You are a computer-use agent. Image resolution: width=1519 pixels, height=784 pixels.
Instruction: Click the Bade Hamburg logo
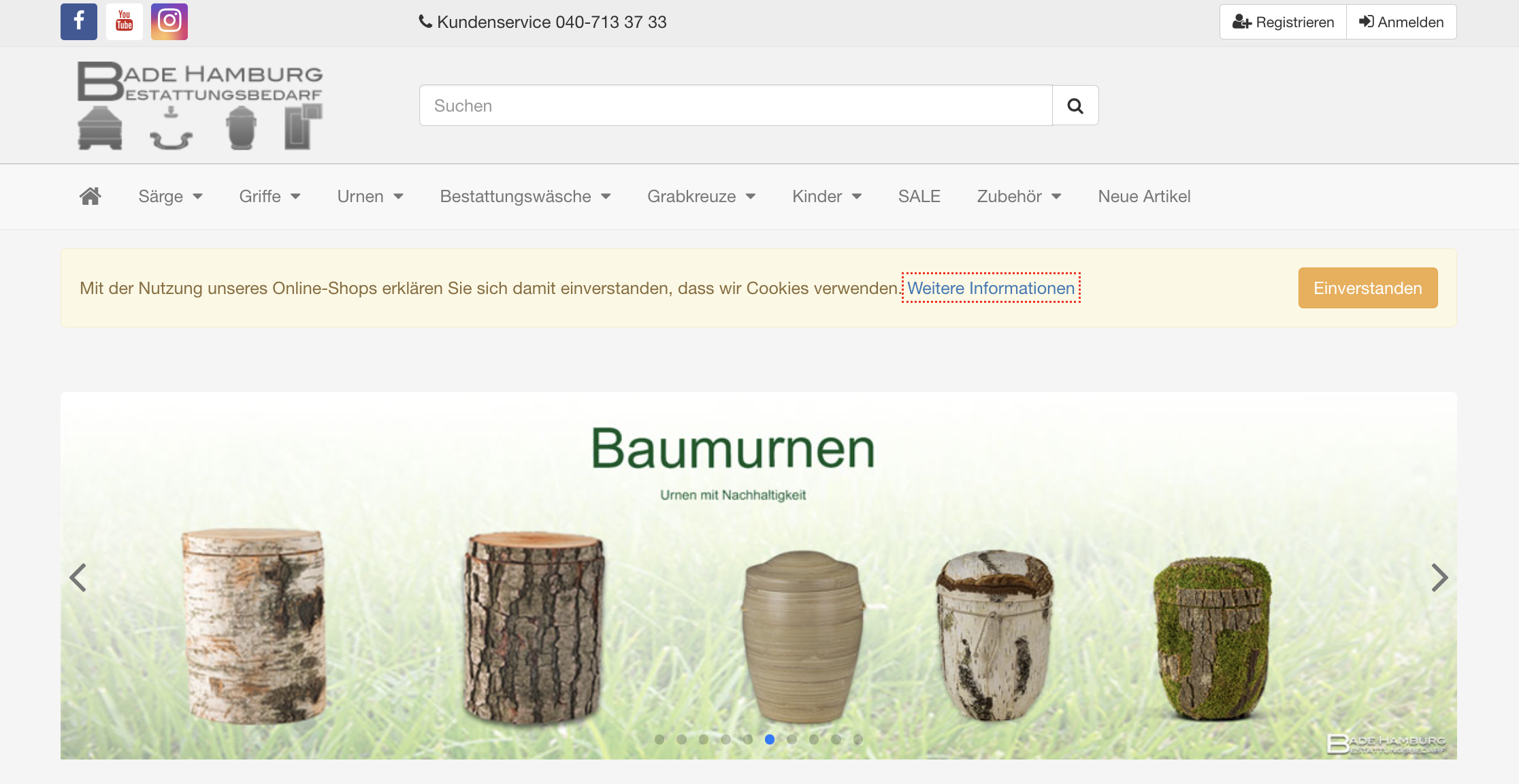199,105
